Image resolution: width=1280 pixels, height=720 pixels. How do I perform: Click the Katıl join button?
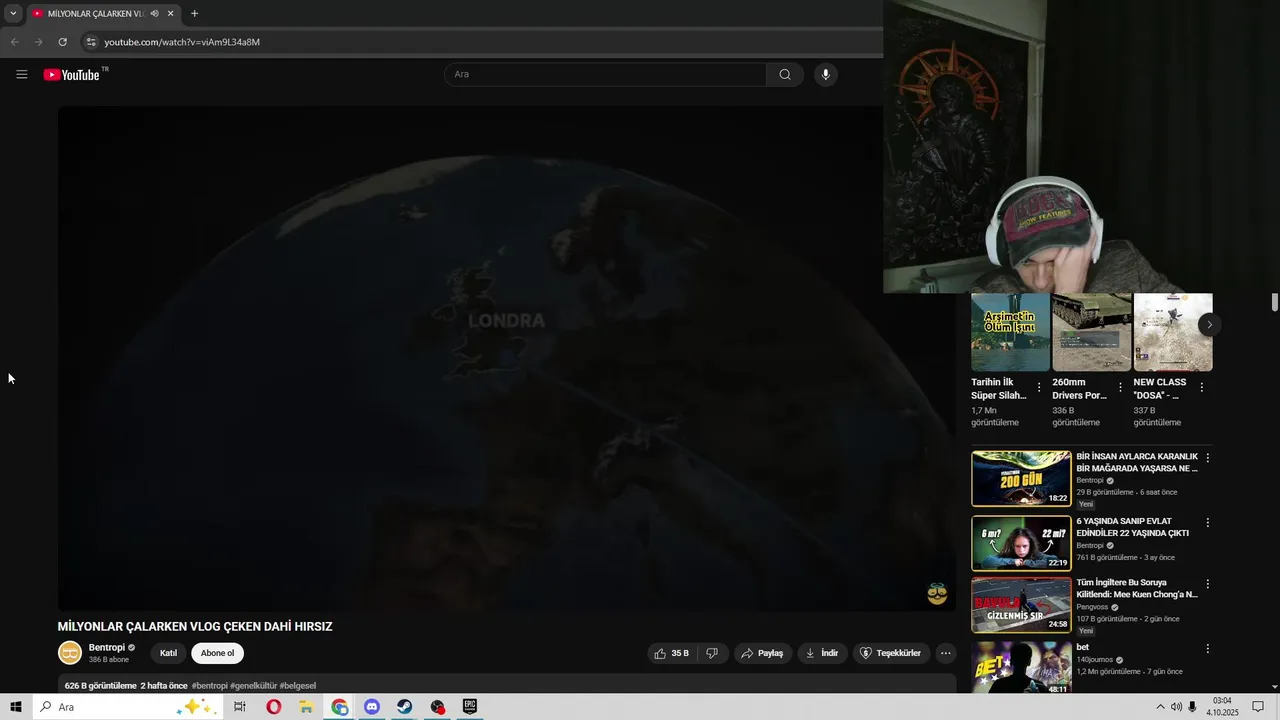168,653
